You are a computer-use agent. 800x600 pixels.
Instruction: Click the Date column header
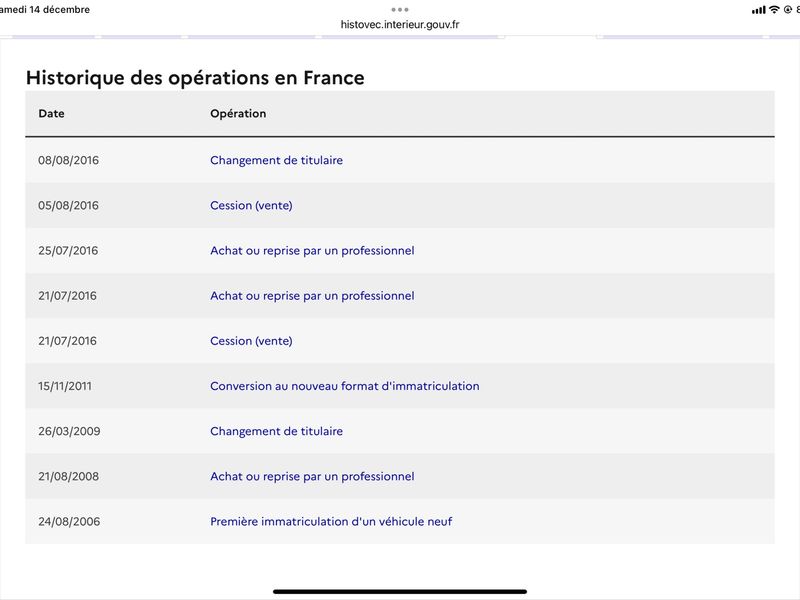click(x=52, y=113)
